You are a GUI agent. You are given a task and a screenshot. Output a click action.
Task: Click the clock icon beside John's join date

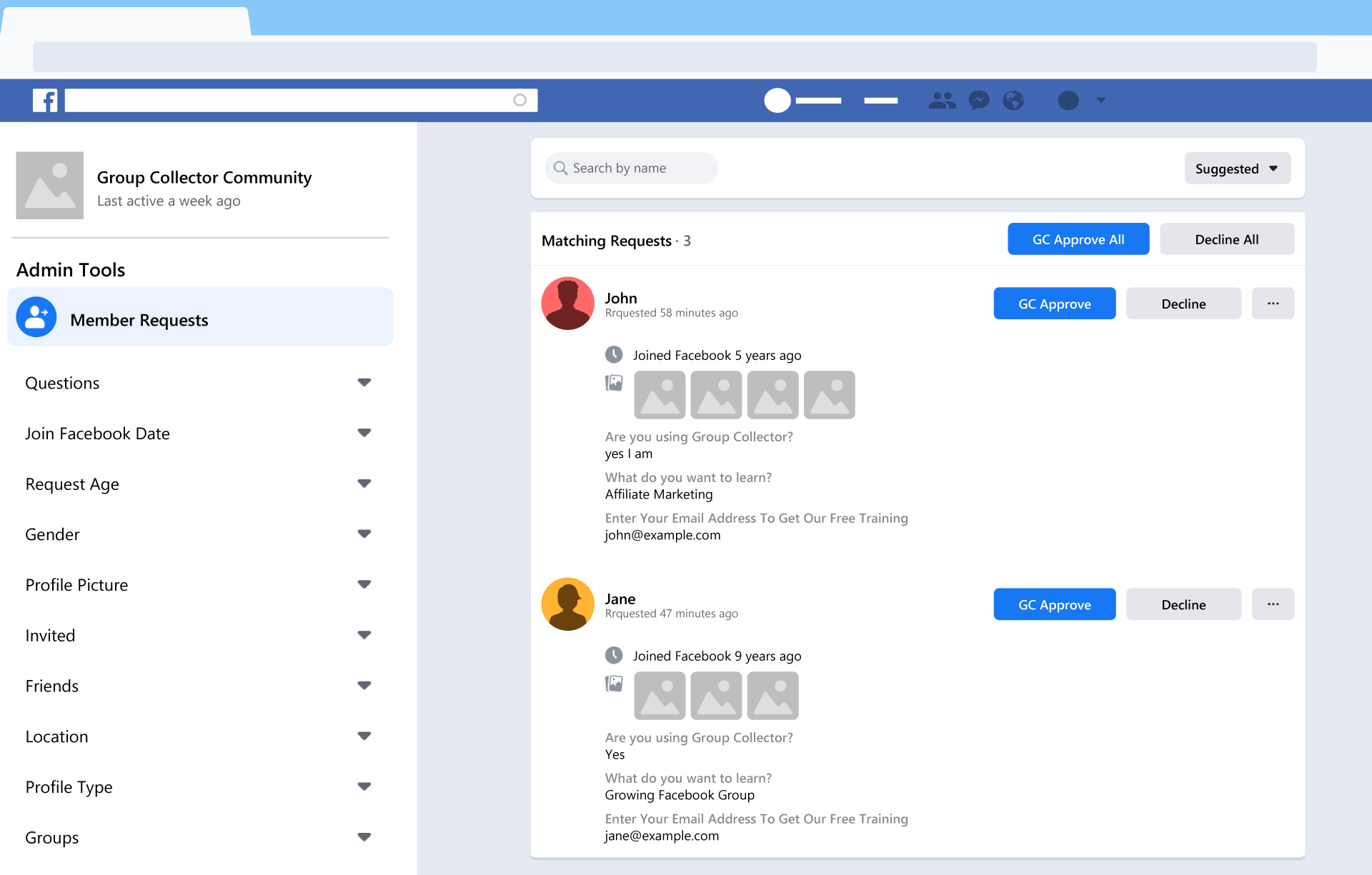tap(614, 354)
